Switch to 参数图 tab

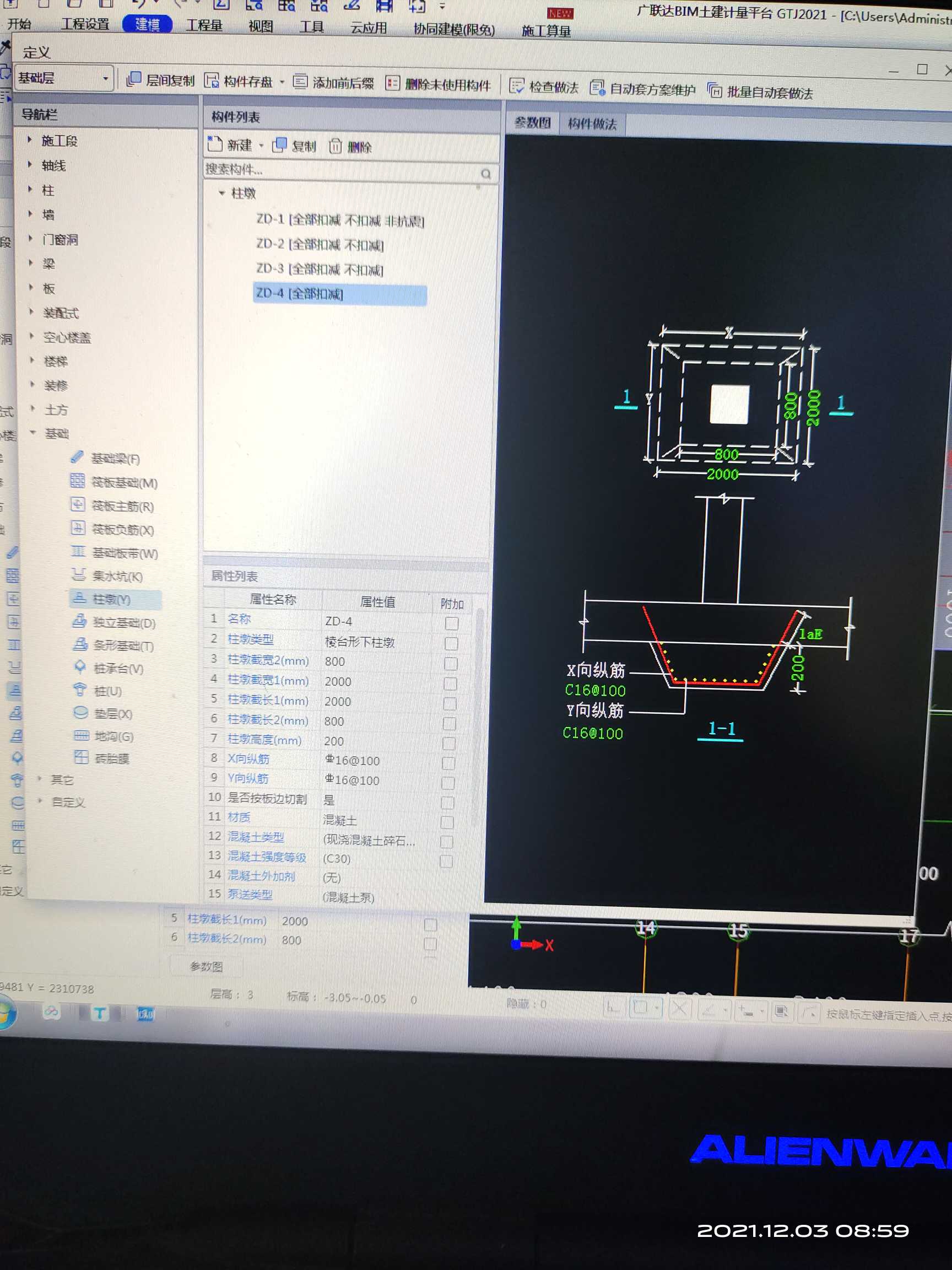point(532,122)
